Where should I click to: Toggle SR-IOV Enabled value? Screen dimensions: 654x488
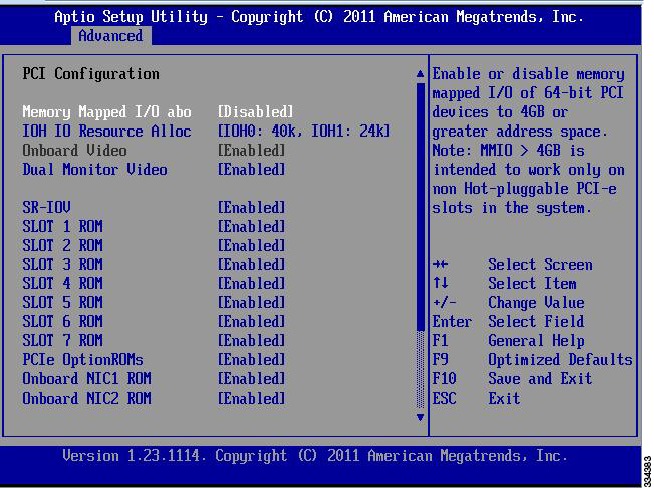[x=252, y=208]
